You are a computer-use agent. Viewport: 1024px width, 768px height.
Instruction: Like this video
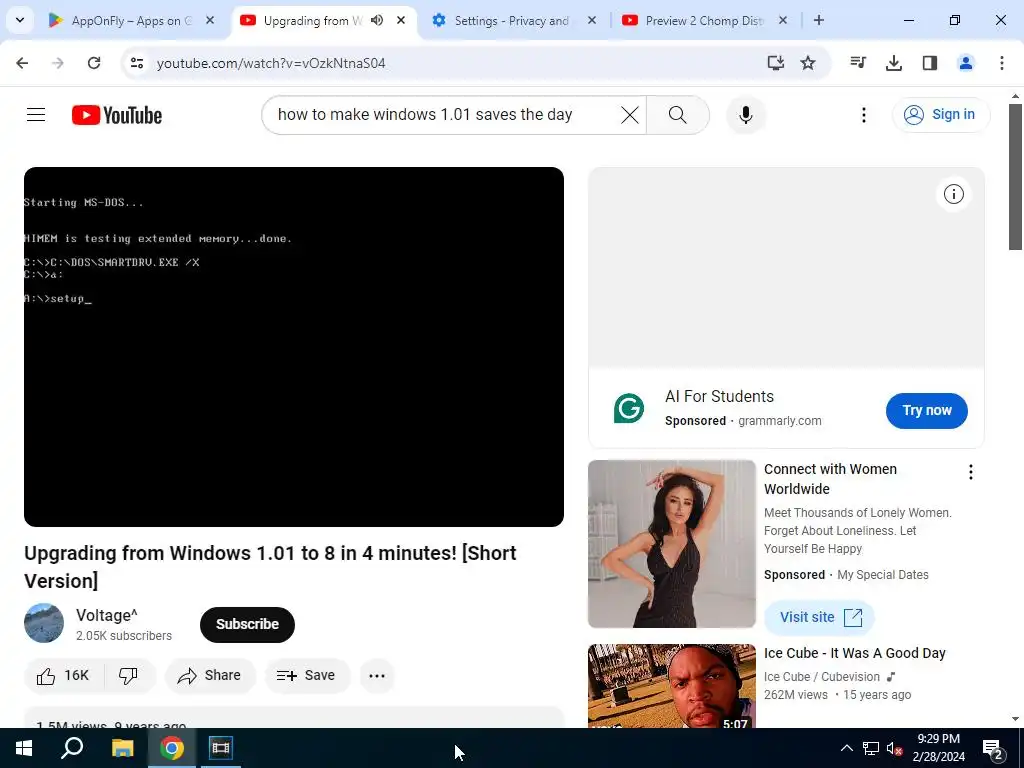tap(63, 675)
